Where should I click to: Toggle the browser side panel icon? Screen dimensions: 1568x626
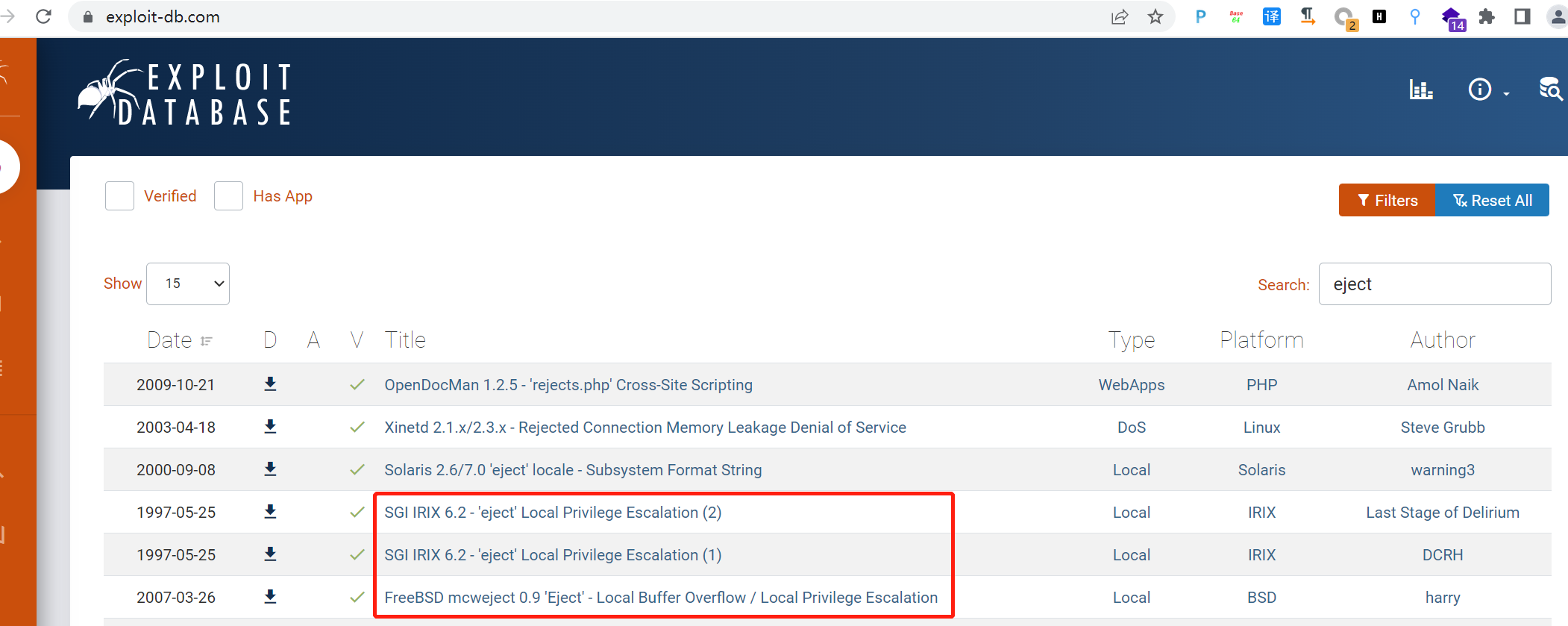[1522, 16]
